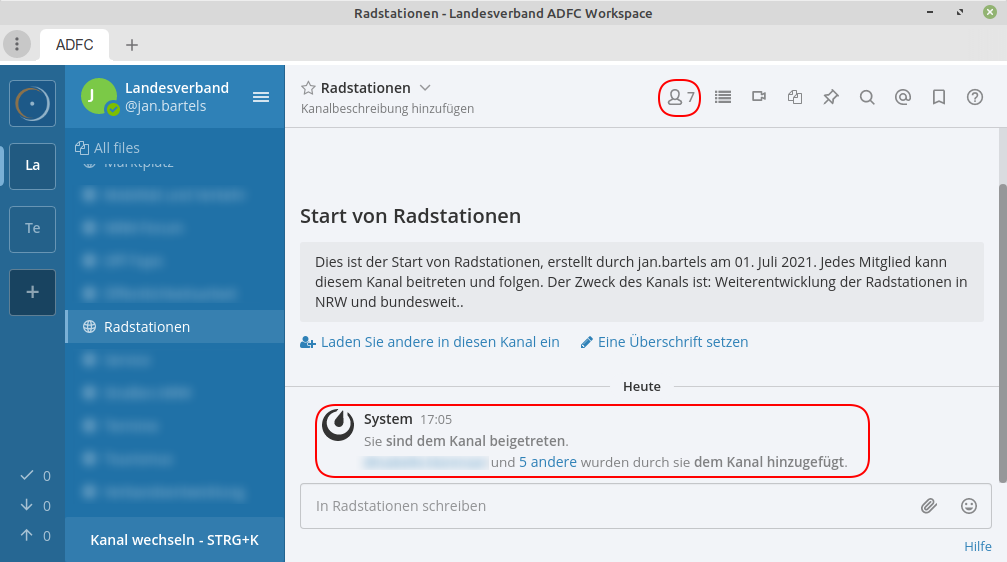Open the Landesverband hamburger main menu

(261, 97)
